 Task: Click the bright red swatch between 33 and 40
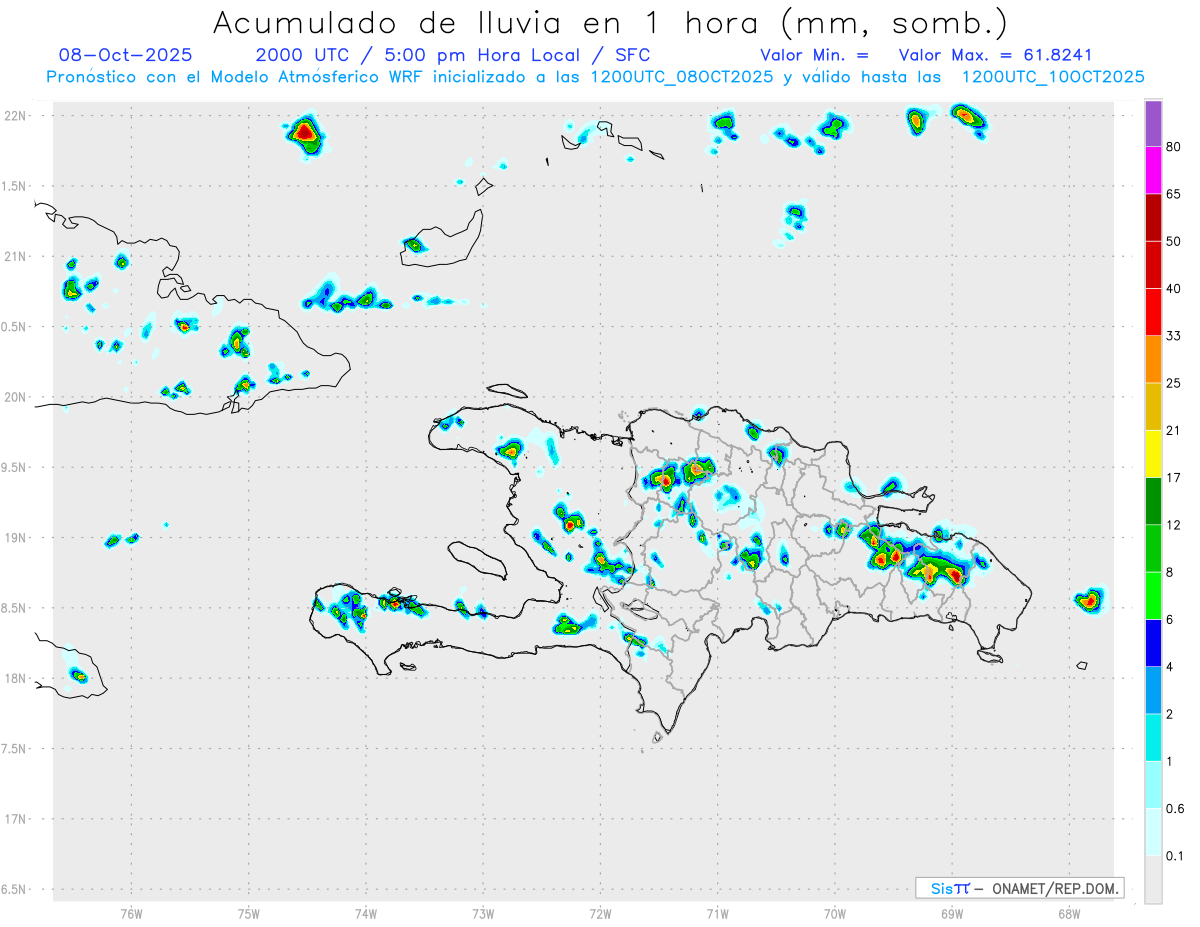click(1153, 312)
